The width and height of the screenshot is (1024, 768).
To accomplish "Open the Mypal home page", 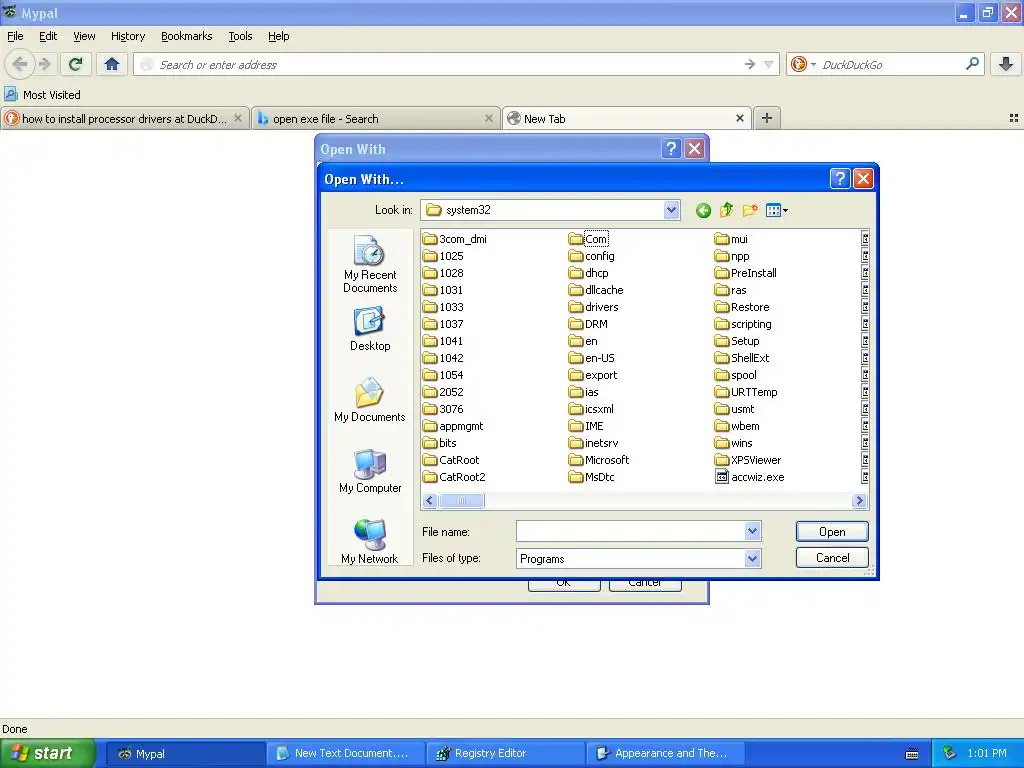I will click(x=112, y=64).
